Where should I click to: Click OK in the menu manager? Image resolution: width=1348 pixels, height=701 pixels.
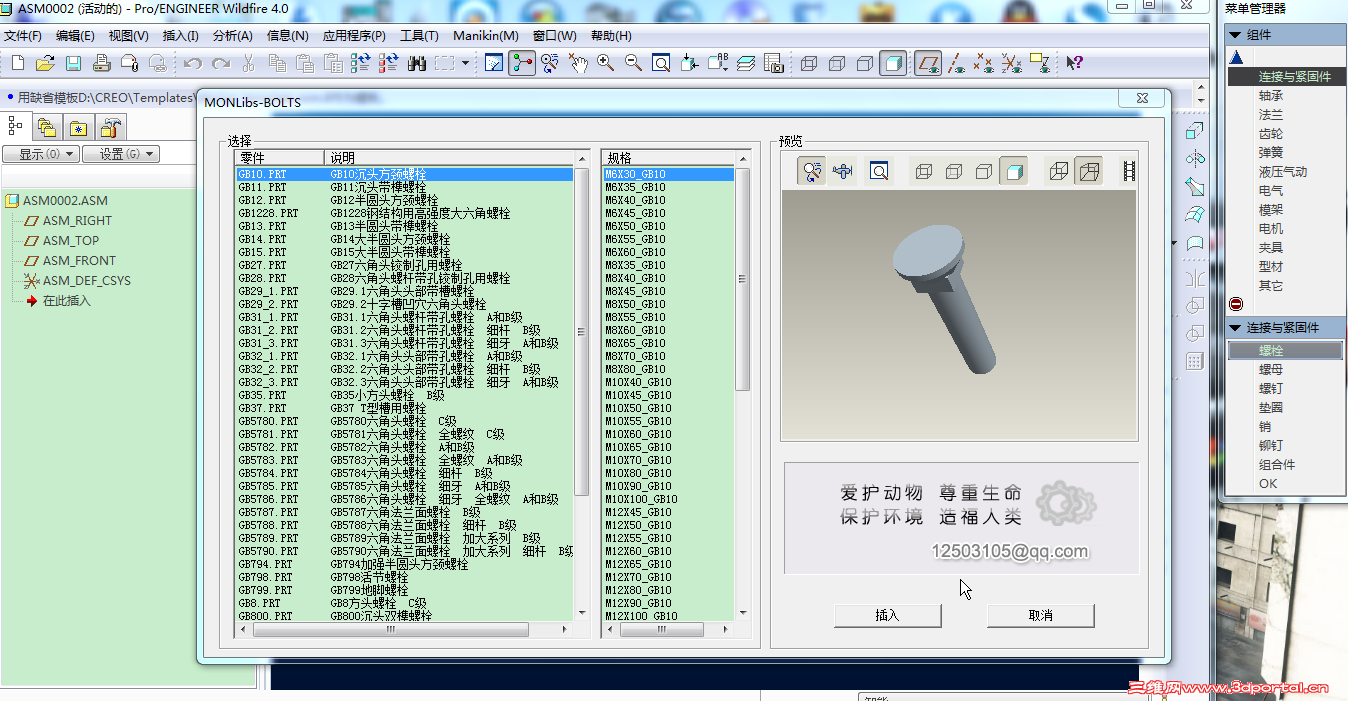click(x=1268, y=483)
